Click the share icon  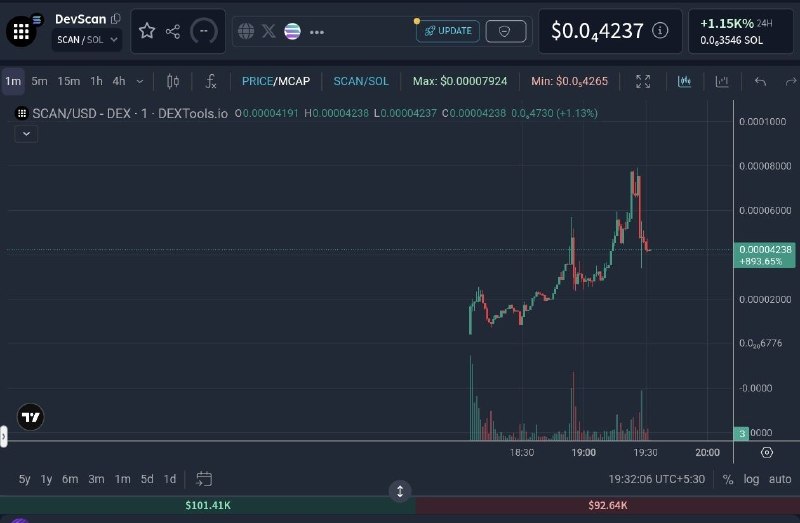click(173, 32)
